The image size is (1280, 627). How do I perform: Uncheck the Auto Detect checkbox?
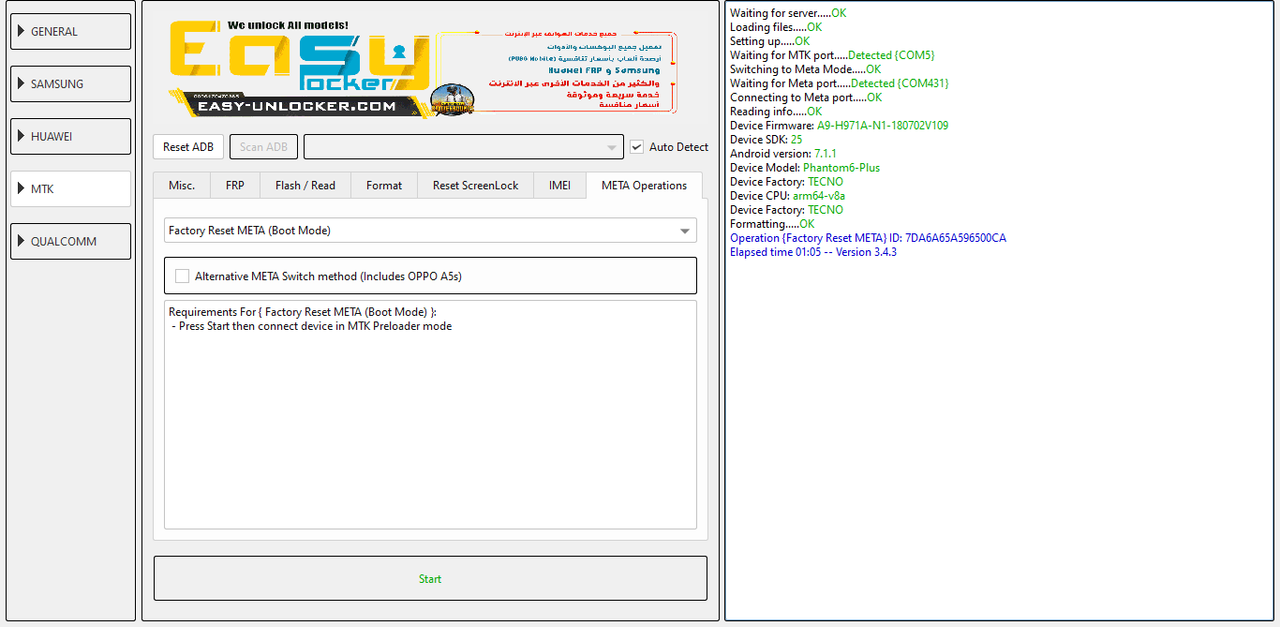[637, 147]
